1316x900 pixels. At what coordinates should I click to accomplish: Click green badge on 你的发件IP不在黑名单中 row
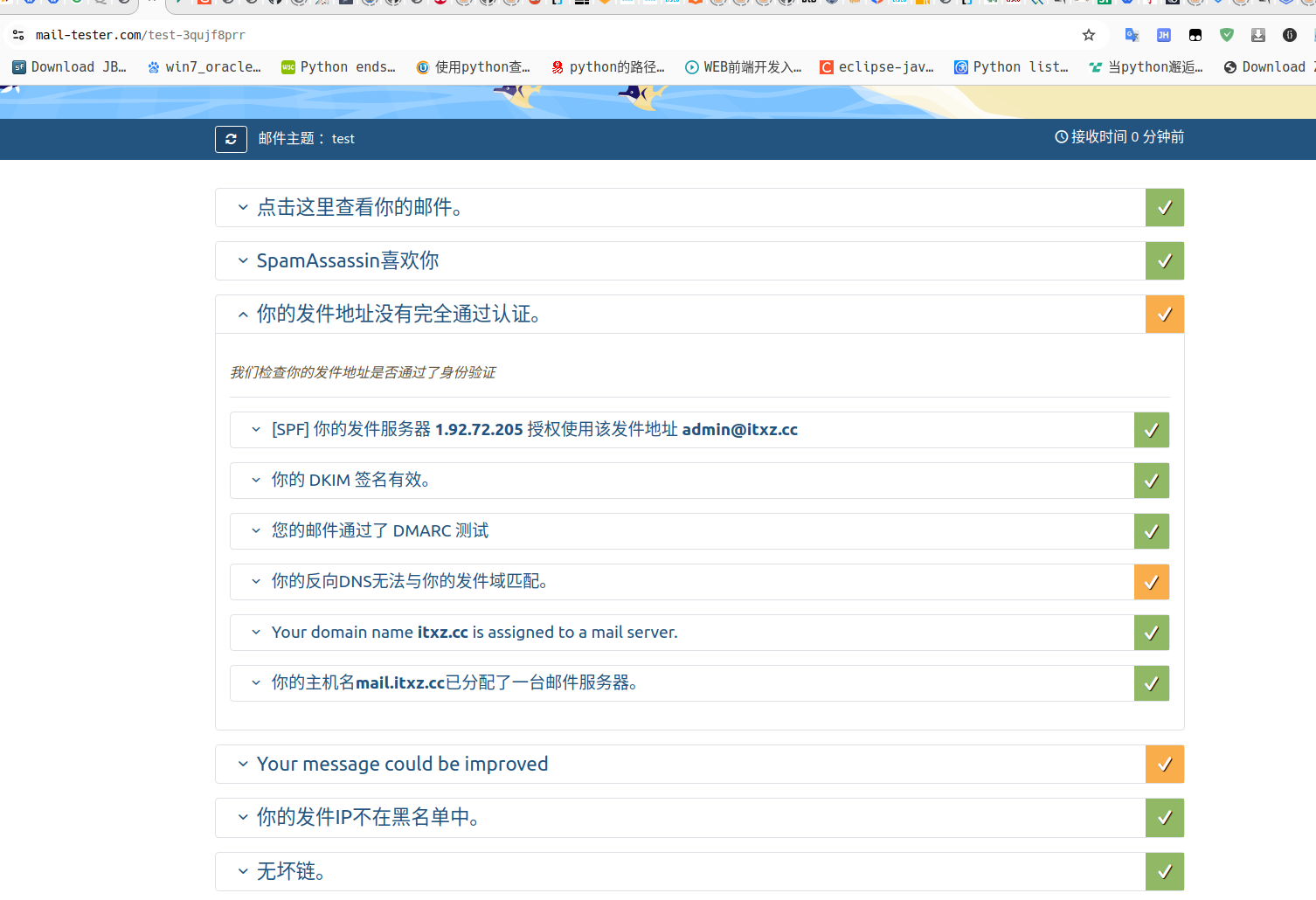tap(1165, 818)
